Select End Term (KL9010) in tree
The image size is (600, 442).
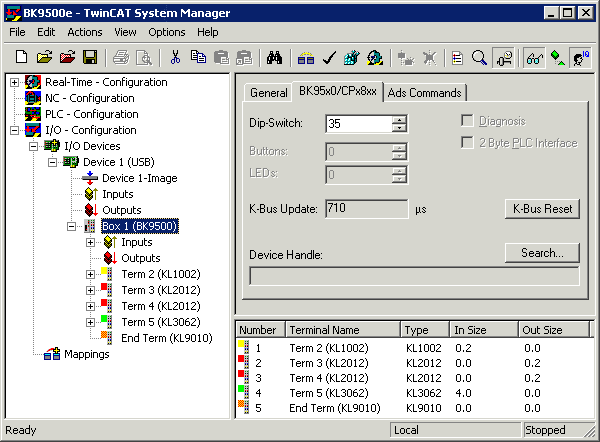[x=166, y=338]
